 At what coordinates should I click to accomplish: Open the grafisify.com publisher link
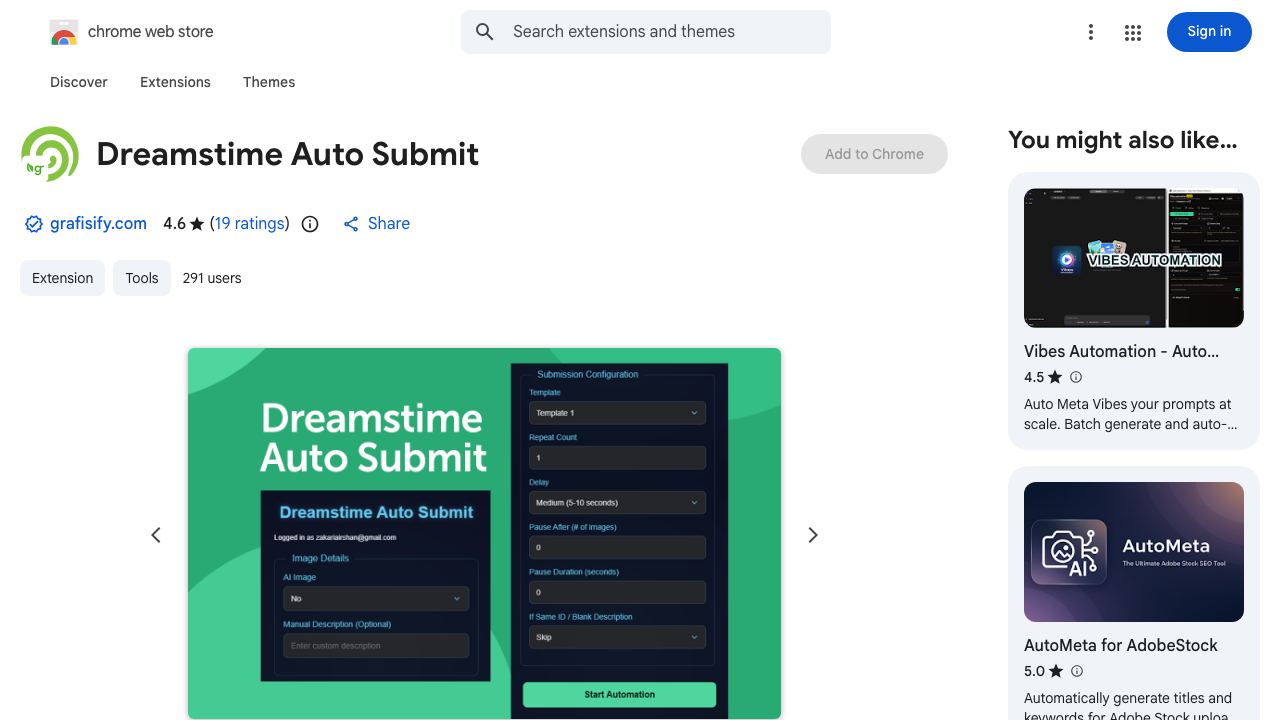click(x=98, y=224)
